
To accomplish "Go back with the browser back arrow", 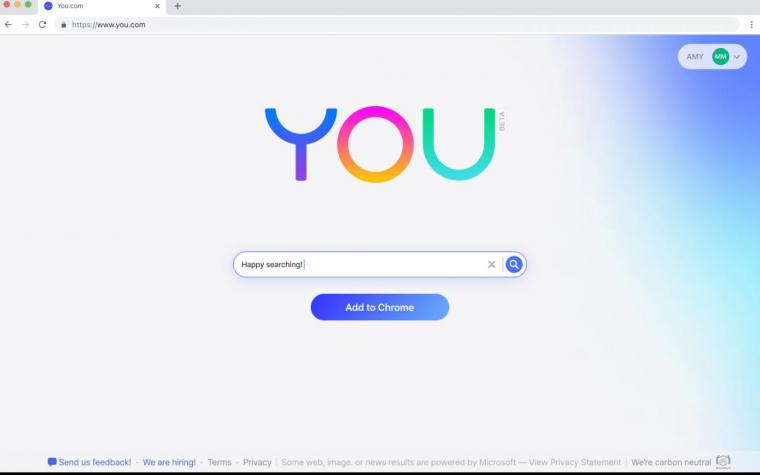I will coord(8,25).
